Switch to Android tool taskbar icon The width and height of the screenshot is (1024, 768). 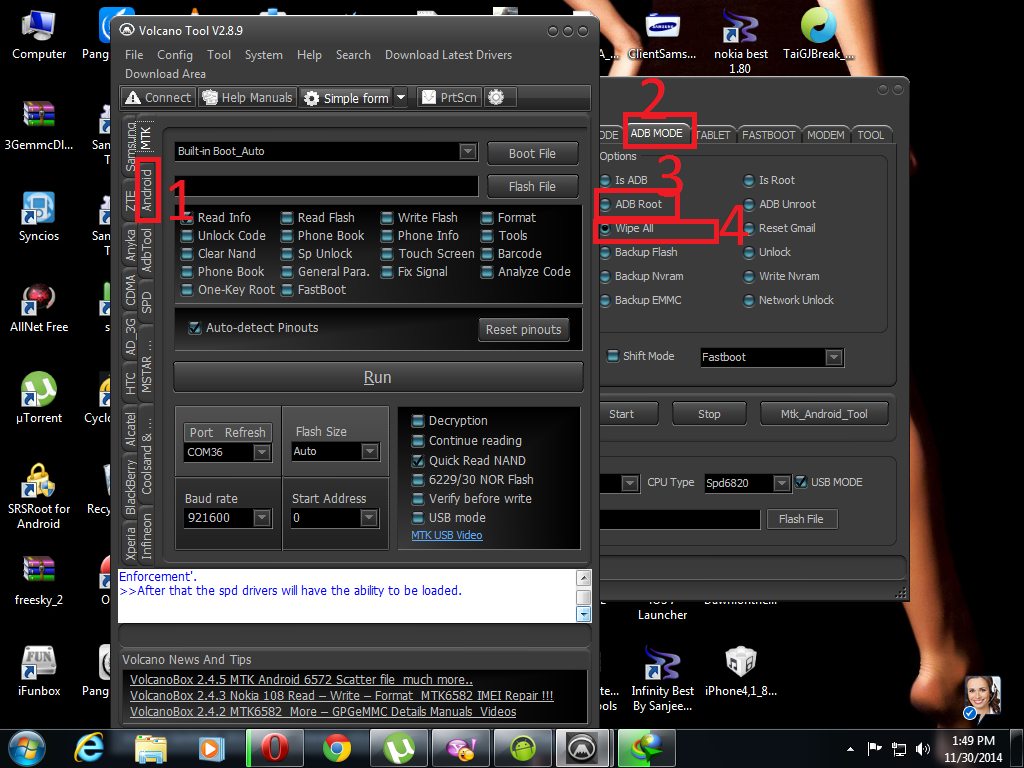tap(522, 748)
